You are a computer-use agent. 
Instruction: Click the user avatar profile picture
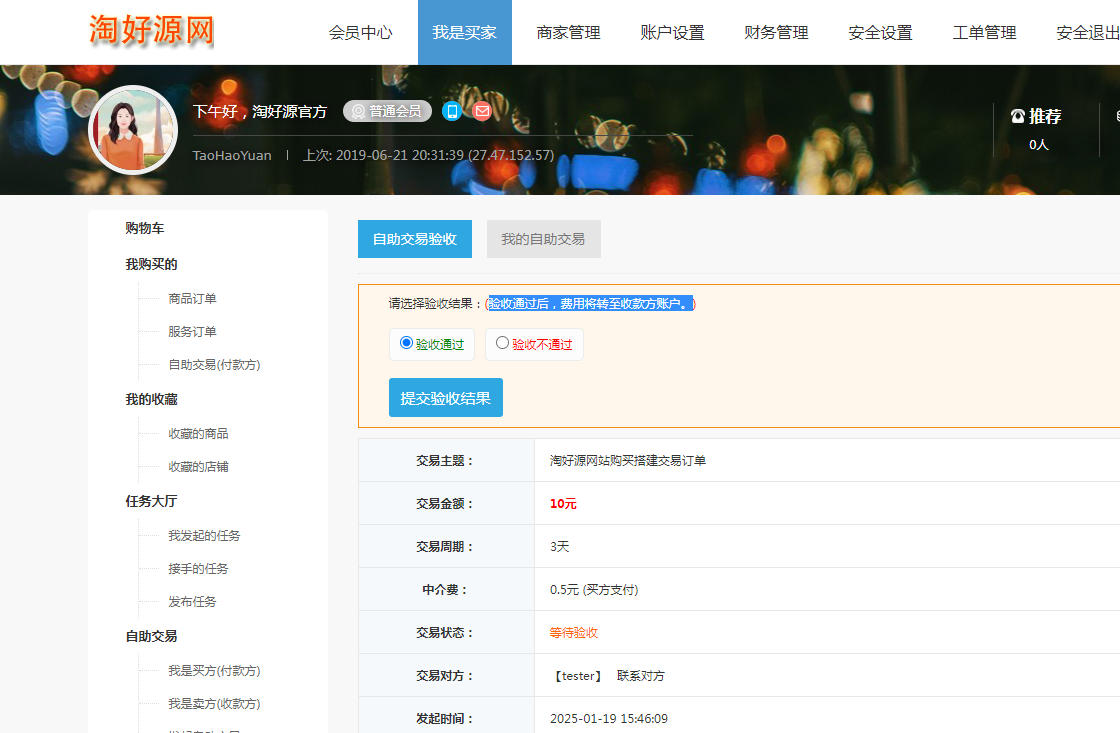click(x=133, y=130)
